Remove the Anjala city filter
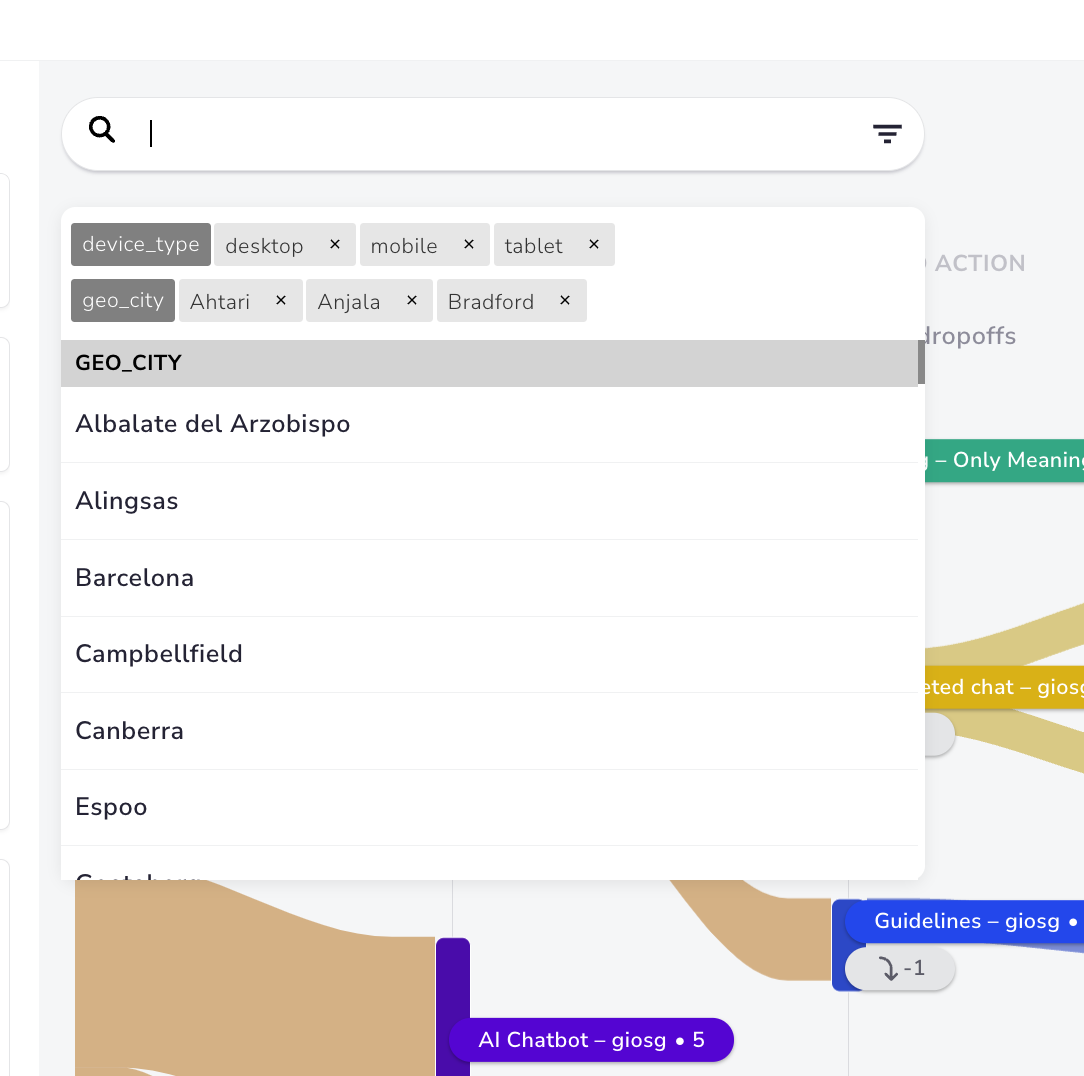This screenshot has height=1076, width=1084. 412,300
